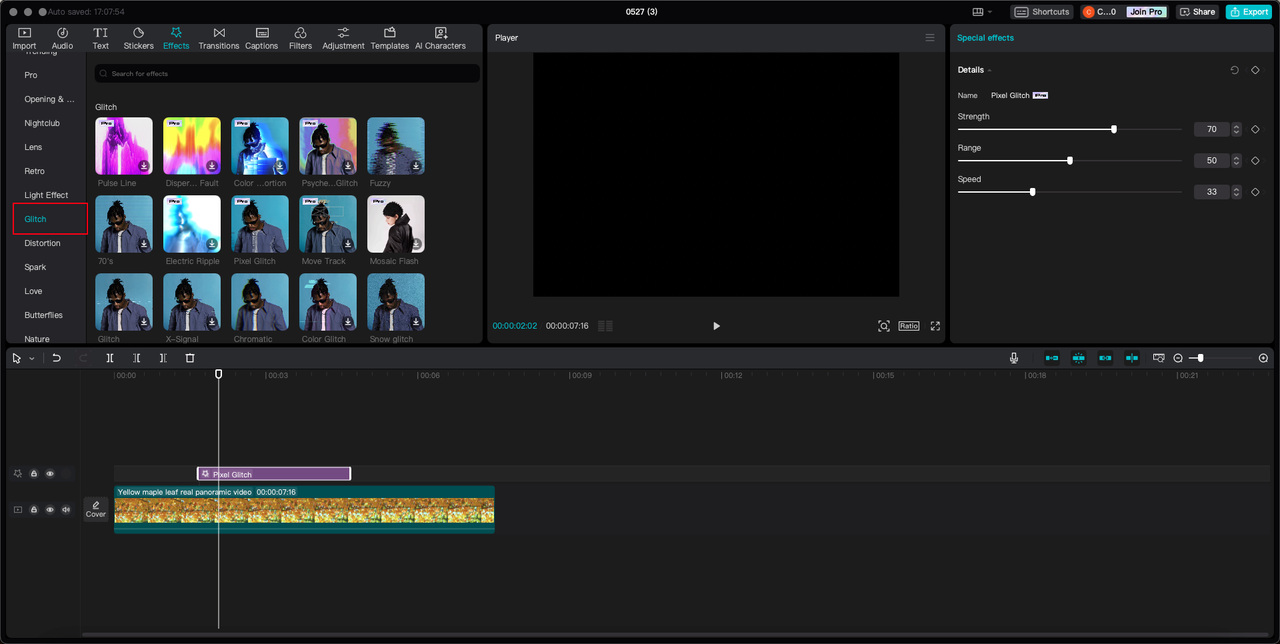Start voice recording with the microphone icon
This screenshot has width=1280, height=644.
1013,358
